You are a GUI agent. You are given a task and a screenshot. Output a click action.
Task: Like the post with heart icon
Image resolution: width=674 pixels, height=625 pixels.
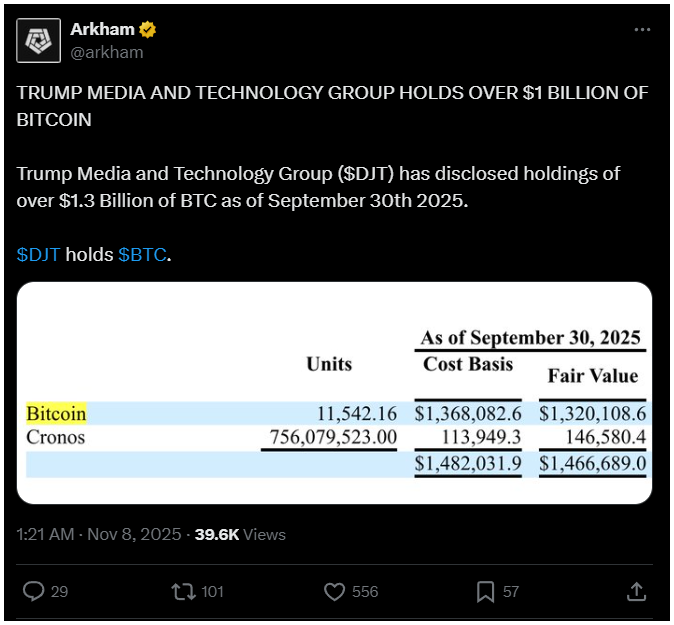pyautogui.click(x=335, y=591)
